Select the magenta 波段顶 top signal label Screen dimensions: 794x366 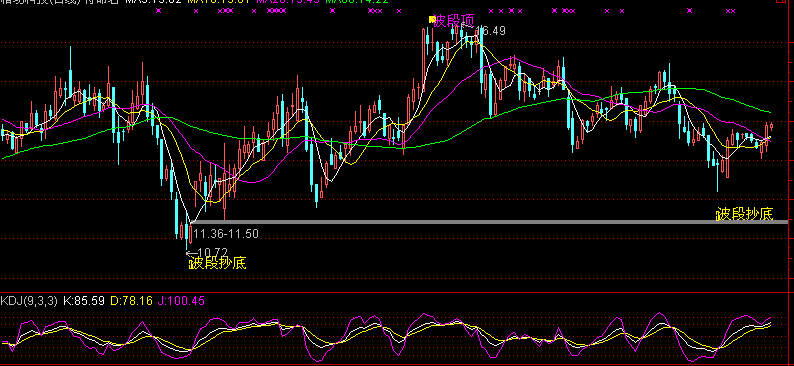tap(454, 21)
